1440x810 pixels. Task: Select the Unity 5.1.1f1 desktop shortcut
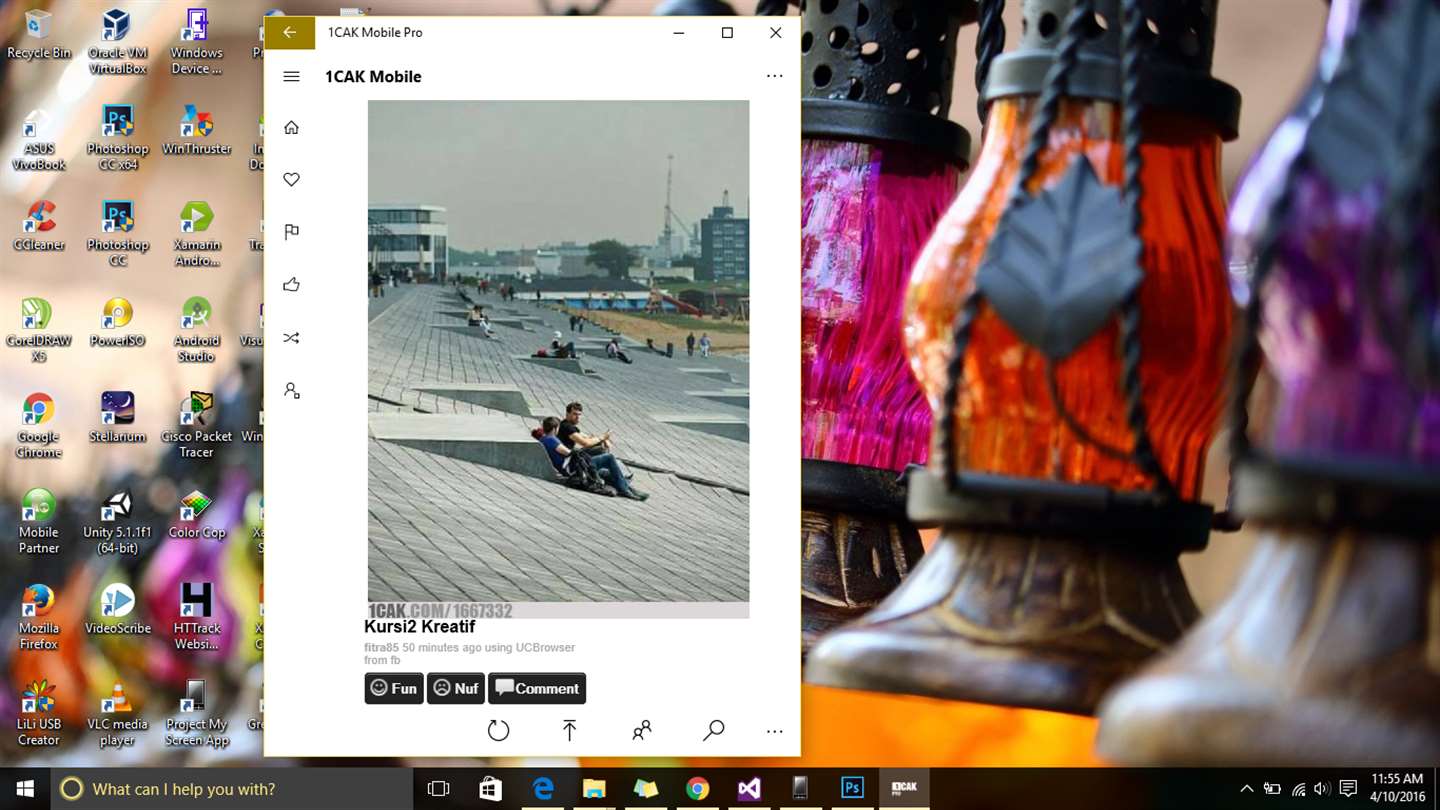pos(117,522)
